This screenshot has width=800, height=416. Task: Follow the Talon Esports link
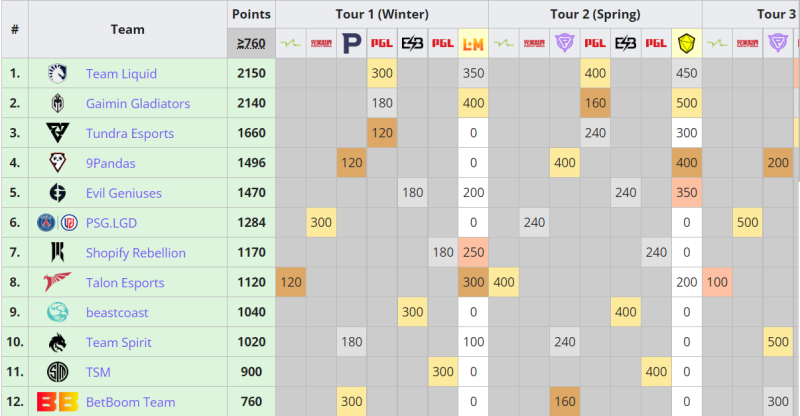(x=125, y=283)
